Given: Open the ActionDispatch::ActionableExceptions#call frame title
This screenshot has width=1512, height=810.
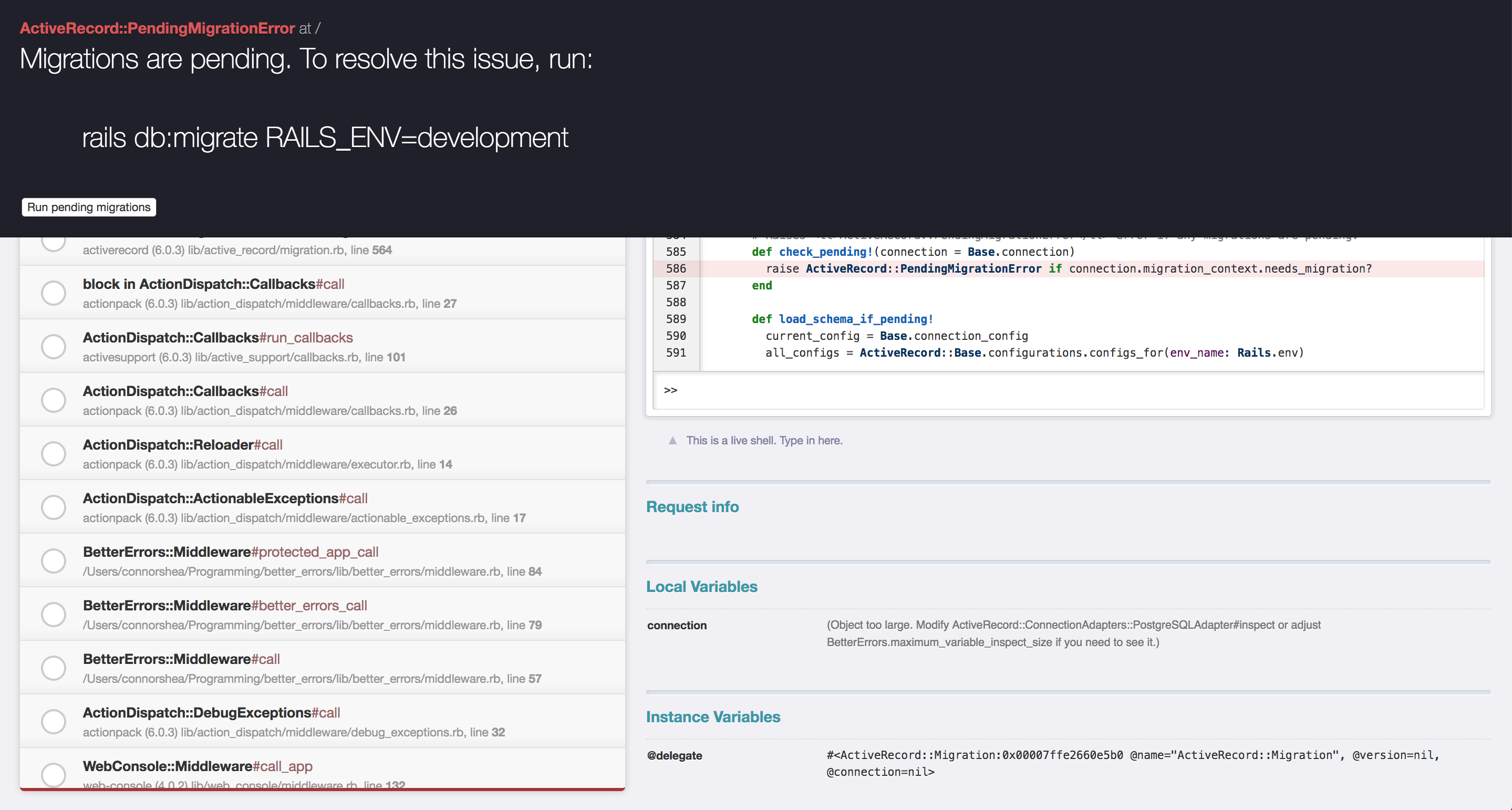Looking at the screenshot, I should [x=225, y=499].
